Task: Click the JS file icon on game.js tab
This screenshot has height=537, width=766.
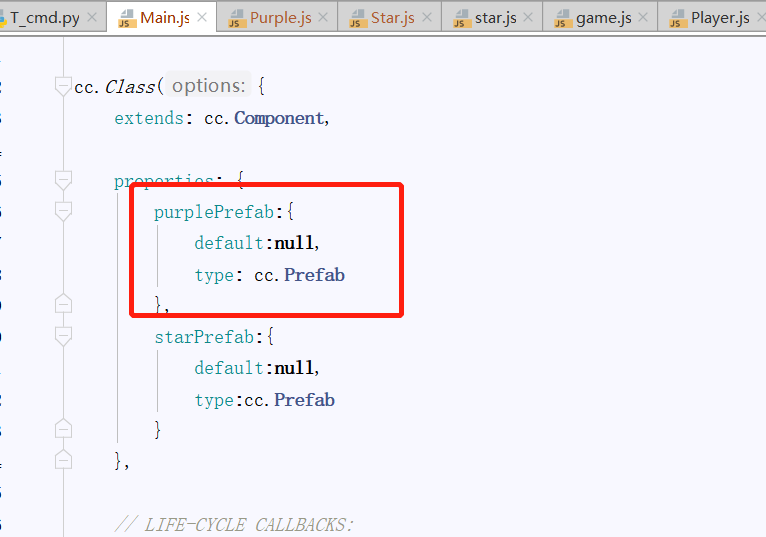Action: (563, 19)
